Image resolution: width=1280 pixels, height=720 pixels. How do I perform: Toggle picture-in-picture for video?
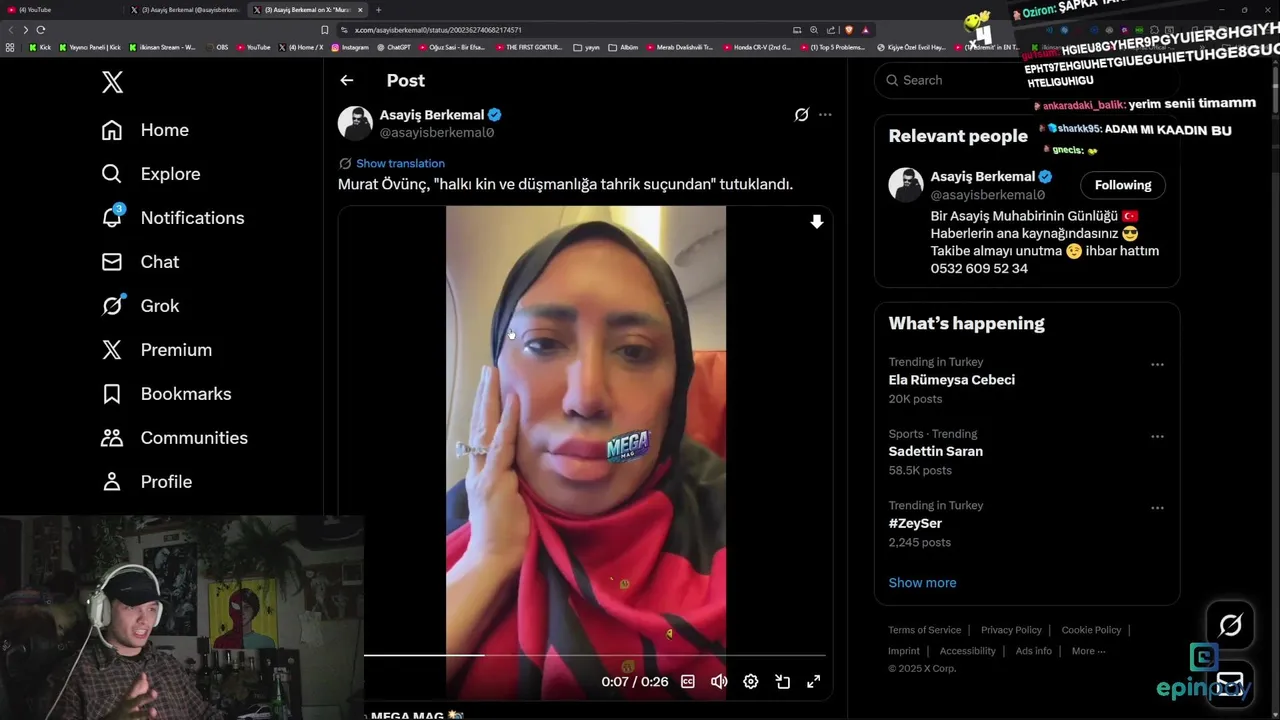[x=783, y=682]
